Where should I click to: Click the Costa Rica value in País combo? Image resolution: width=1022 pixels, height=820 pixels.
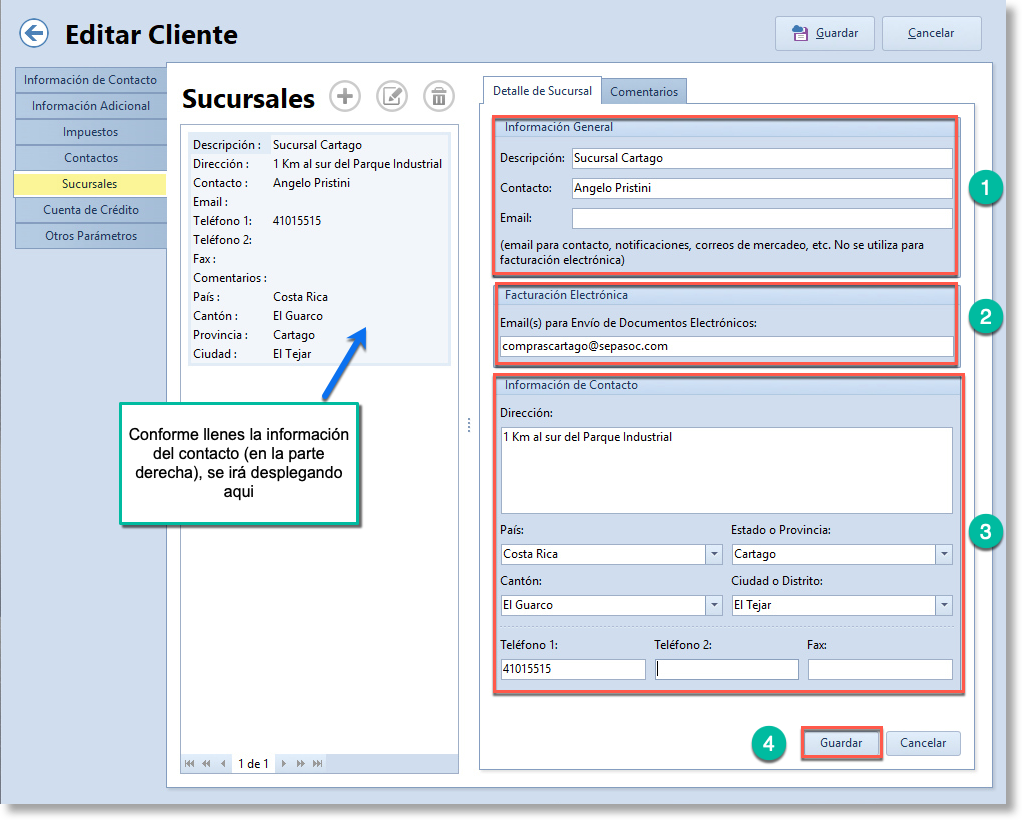tap(531, 554)
